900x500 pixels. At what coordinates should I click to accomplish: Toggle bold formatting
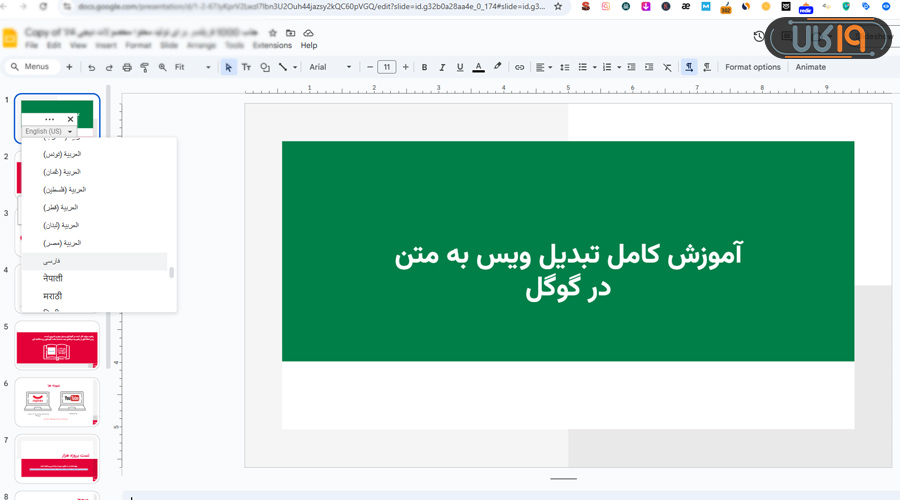point(424,67)
